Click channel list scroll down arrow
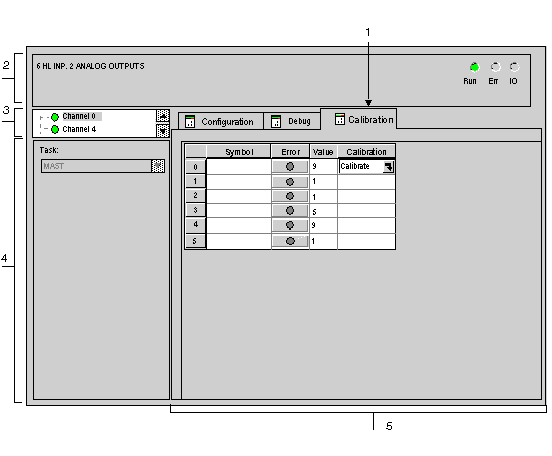 pos(163,131)
